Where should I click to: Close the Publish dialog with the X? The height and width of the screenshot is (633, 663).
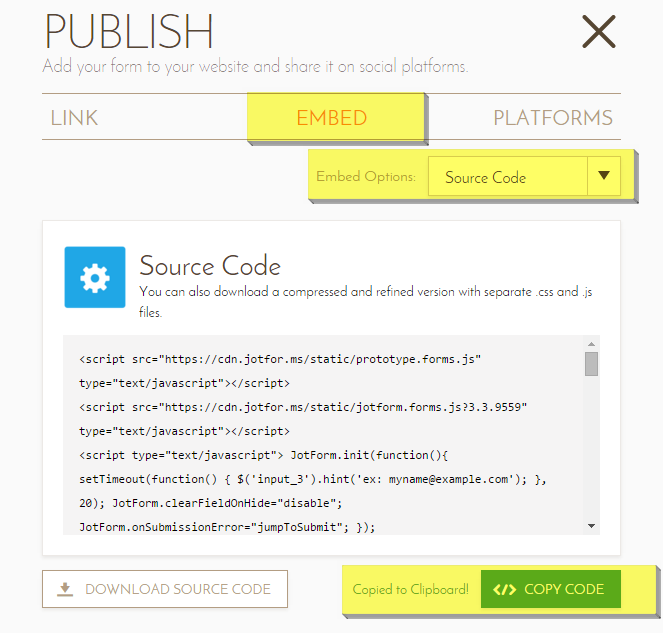coord(598,32)
